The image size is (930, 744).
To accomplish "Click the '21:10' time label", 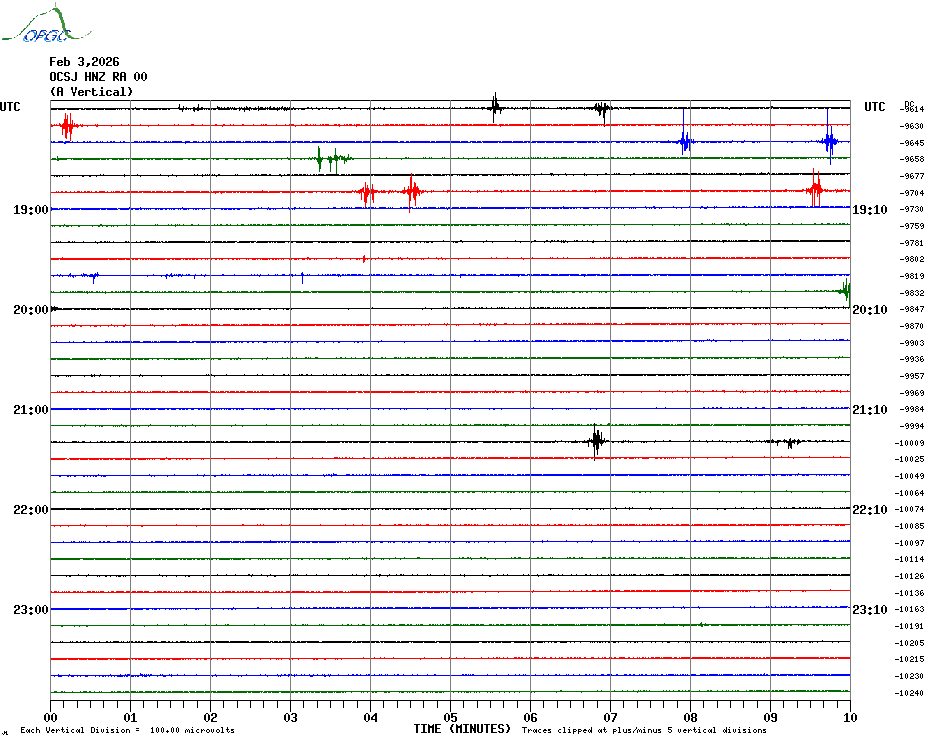I will click(870, 409).
